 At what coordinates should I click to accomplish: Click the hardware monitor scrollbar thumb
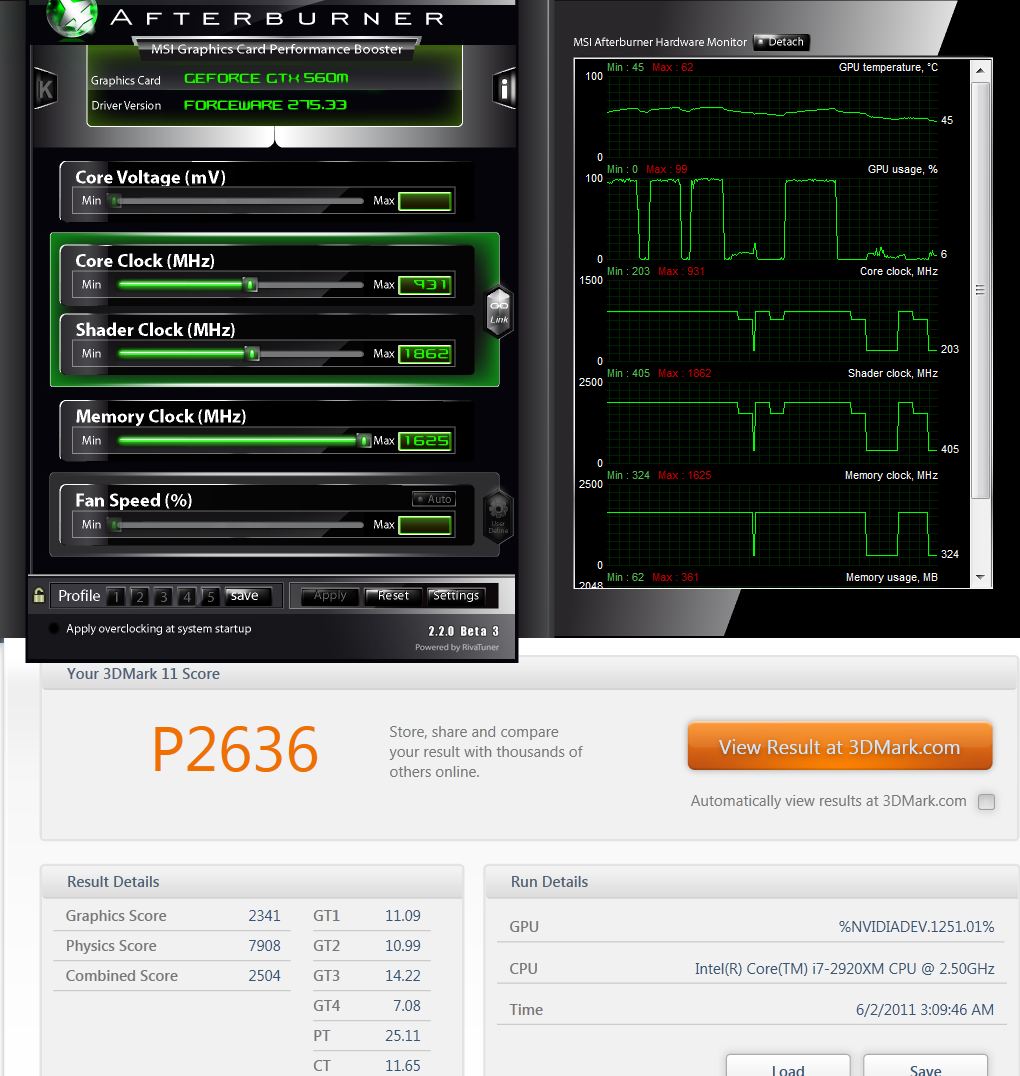click(980, 290)
